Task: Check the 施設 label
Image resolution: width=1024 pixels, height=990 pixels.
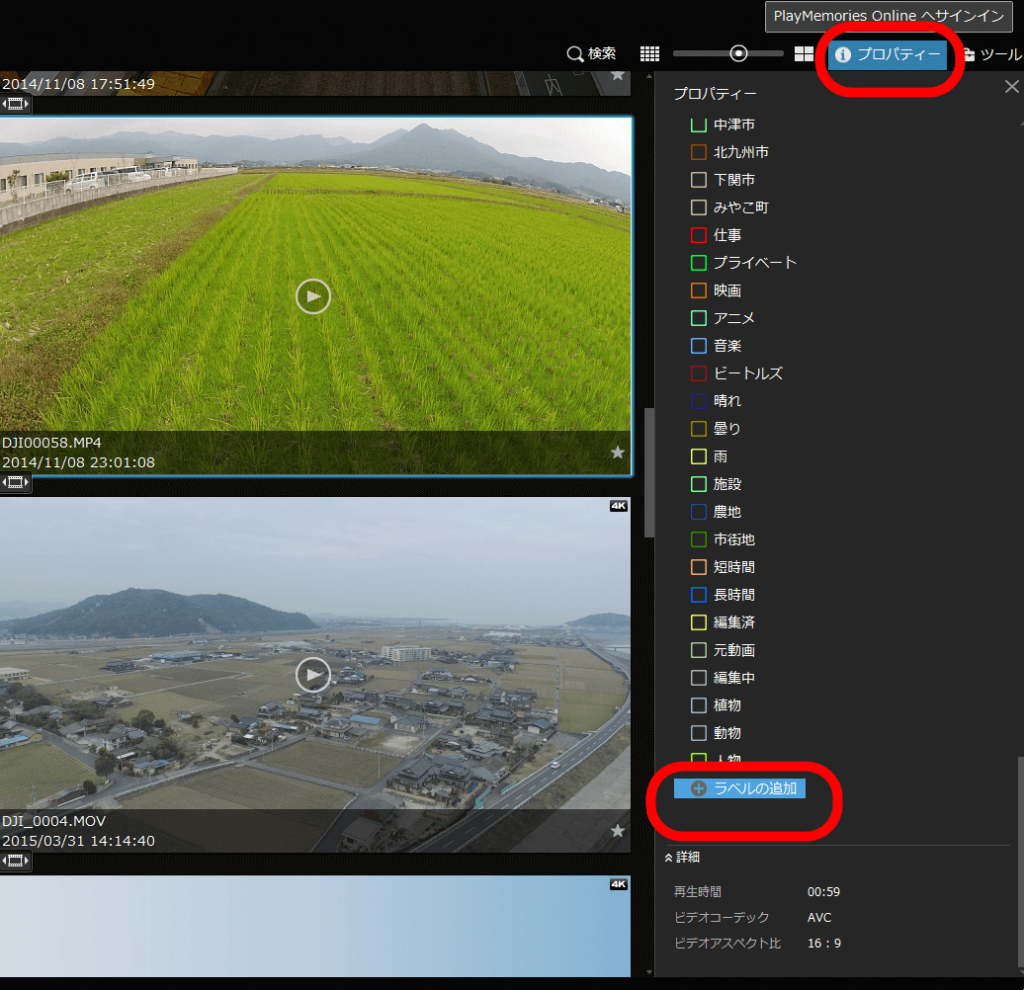Action: [698, 484]
